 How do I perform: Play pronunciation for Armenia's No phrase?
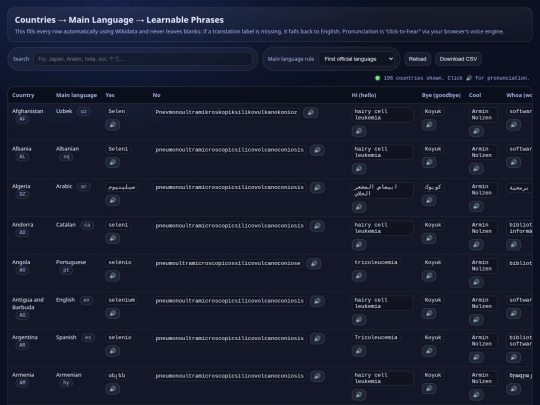(317, 376)
